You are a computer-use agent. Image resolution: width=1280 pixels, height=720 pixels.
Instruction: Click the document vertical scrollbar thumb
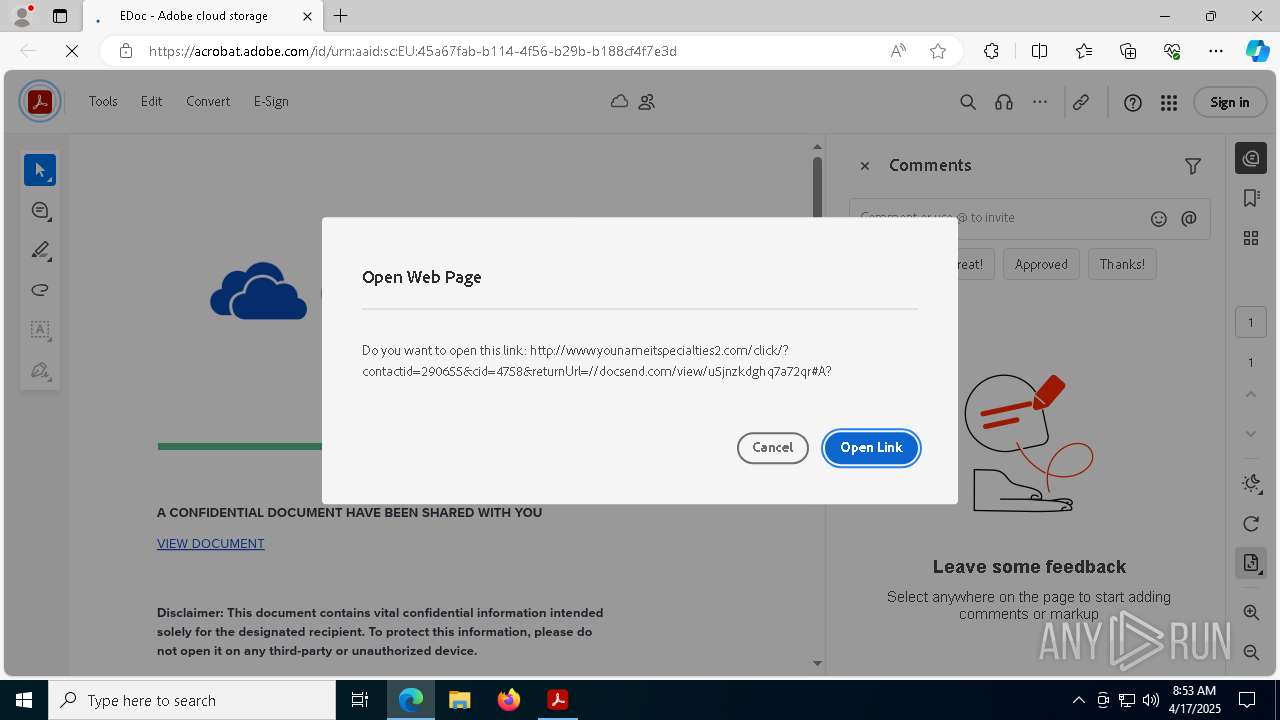point(817,188)
